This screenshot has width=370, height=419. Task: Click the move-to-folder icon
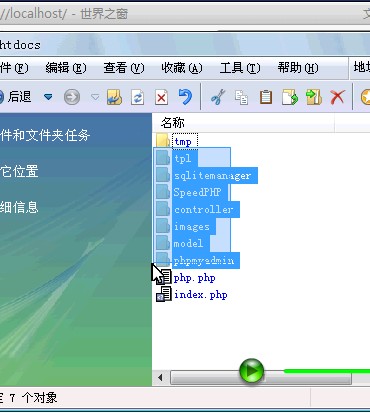[290, 97]
